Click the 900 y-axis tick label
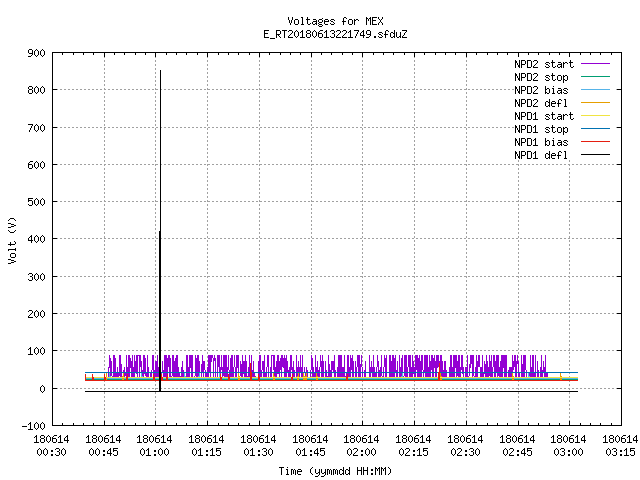 pos(36,53)
